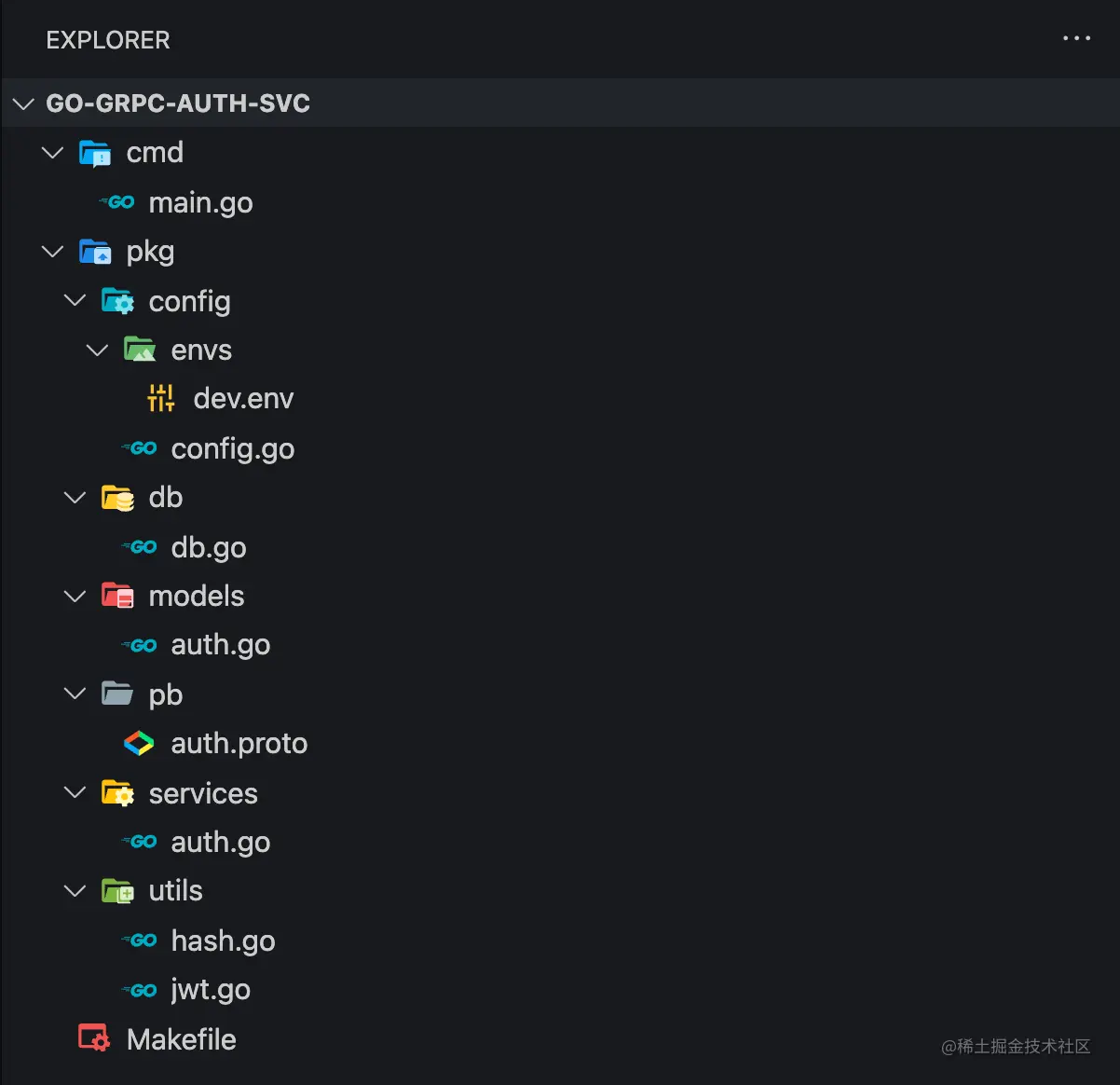This screenshot has height=1085, width=1120.
Task: Click the Go icon beside main.go
Action: tap(117, 202)
